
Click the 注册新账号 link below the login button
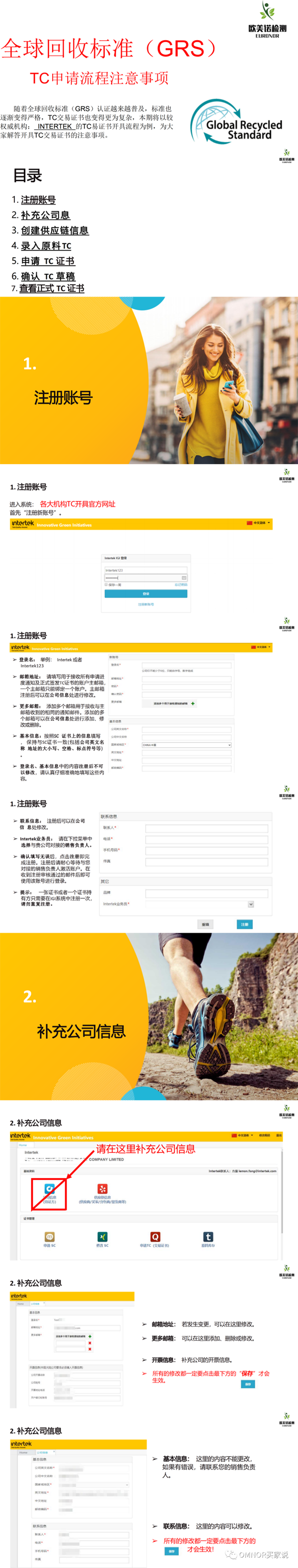[x=146, y=604]
